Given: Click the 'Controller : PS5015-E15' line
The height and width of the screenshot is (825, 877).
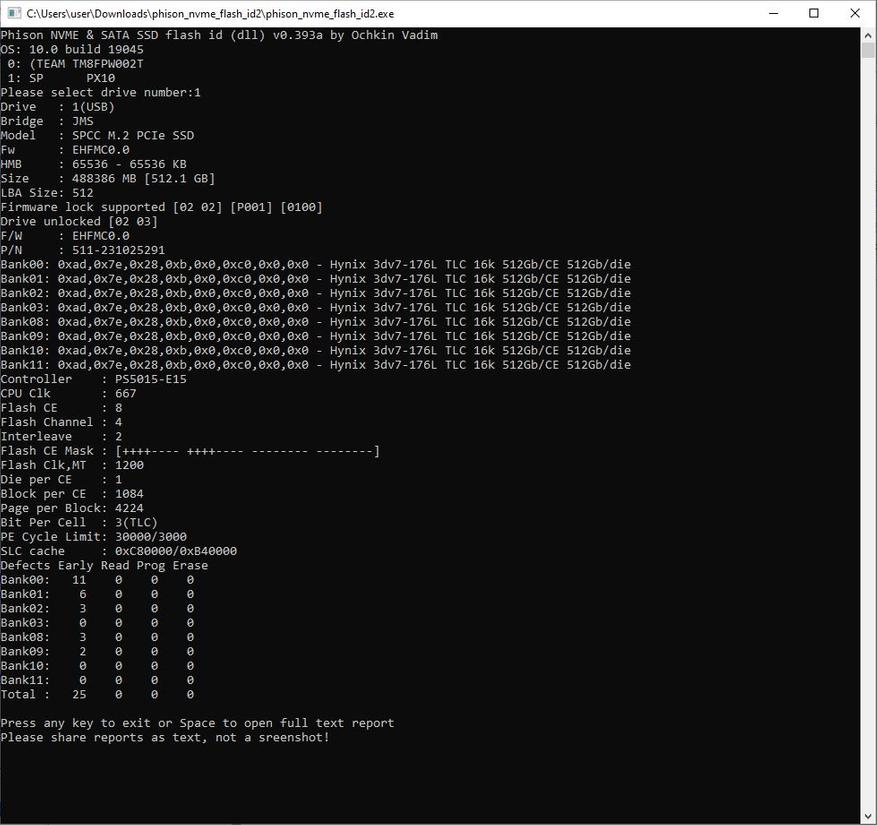Looking at the screenshot, I should (x=93, y=379).
